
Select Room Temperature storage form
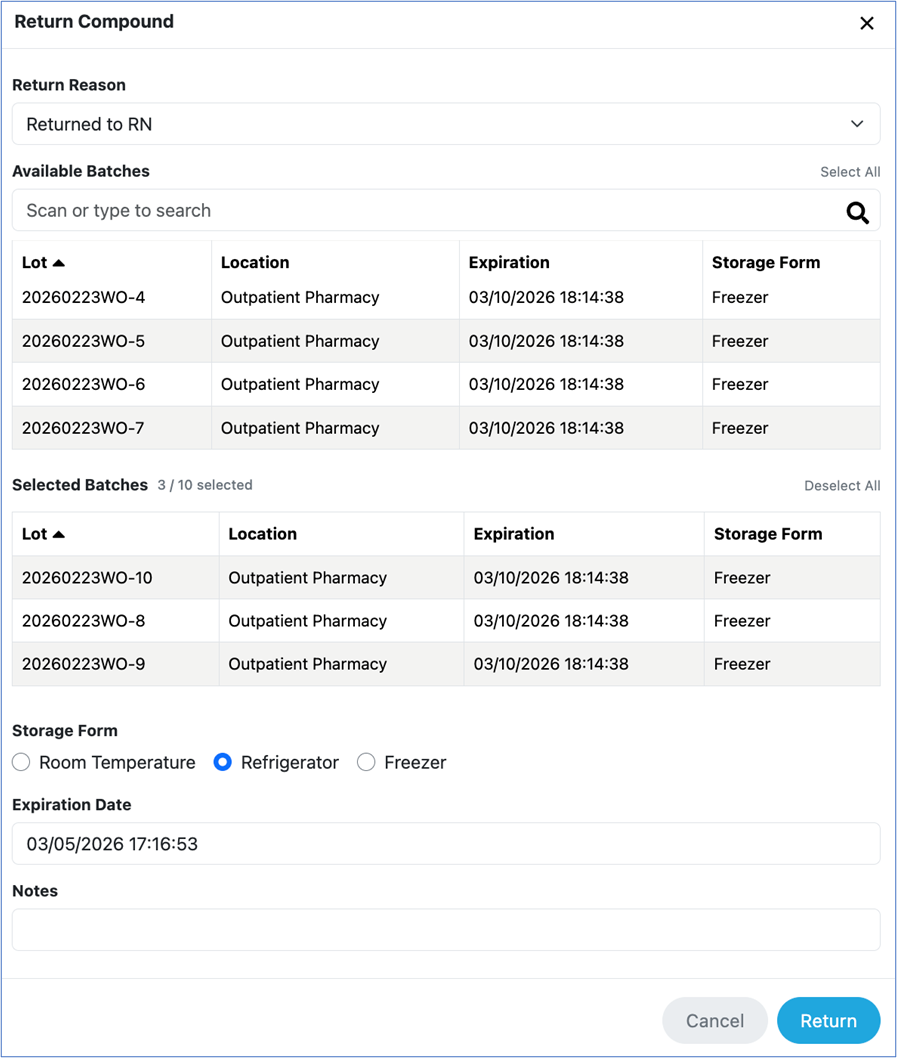pos(22,763)
